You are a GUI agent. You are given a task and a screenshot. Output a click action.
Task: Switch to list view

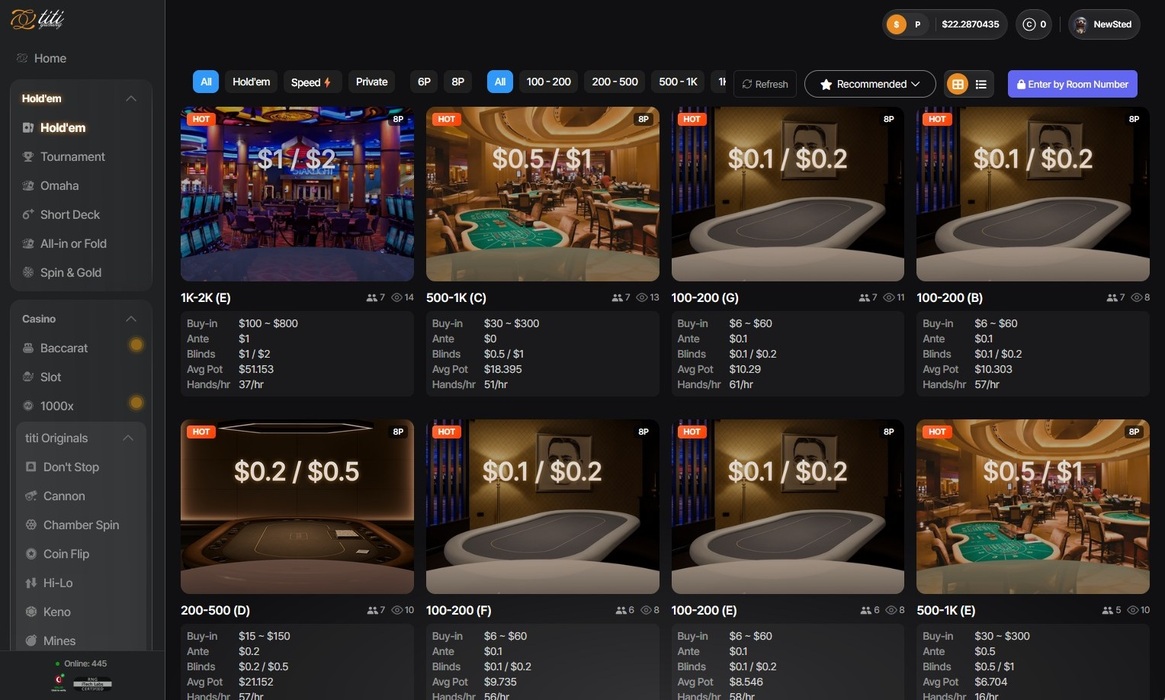(981, 84)
